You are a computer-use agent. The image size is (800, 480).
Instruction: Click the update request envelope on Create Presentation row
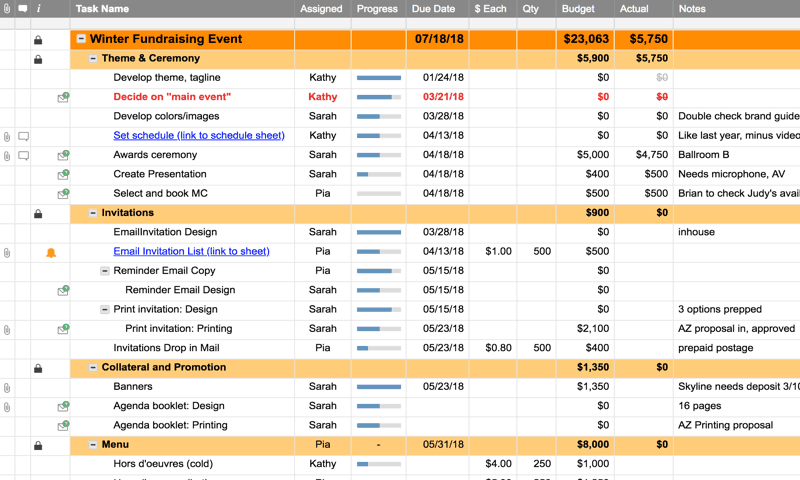pyautogui.click(x=63, y=175)
